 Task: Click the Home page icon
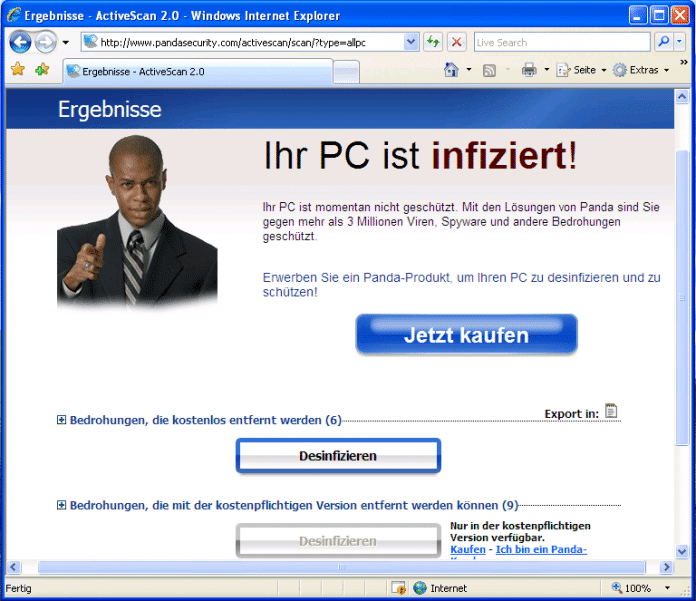point(451,70)
